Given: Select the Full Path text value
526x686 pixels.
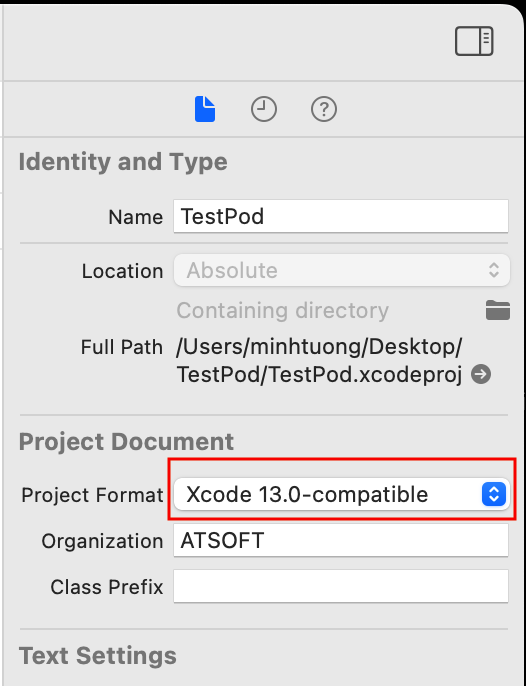Looking at the screenshot, I should [319, 361].
